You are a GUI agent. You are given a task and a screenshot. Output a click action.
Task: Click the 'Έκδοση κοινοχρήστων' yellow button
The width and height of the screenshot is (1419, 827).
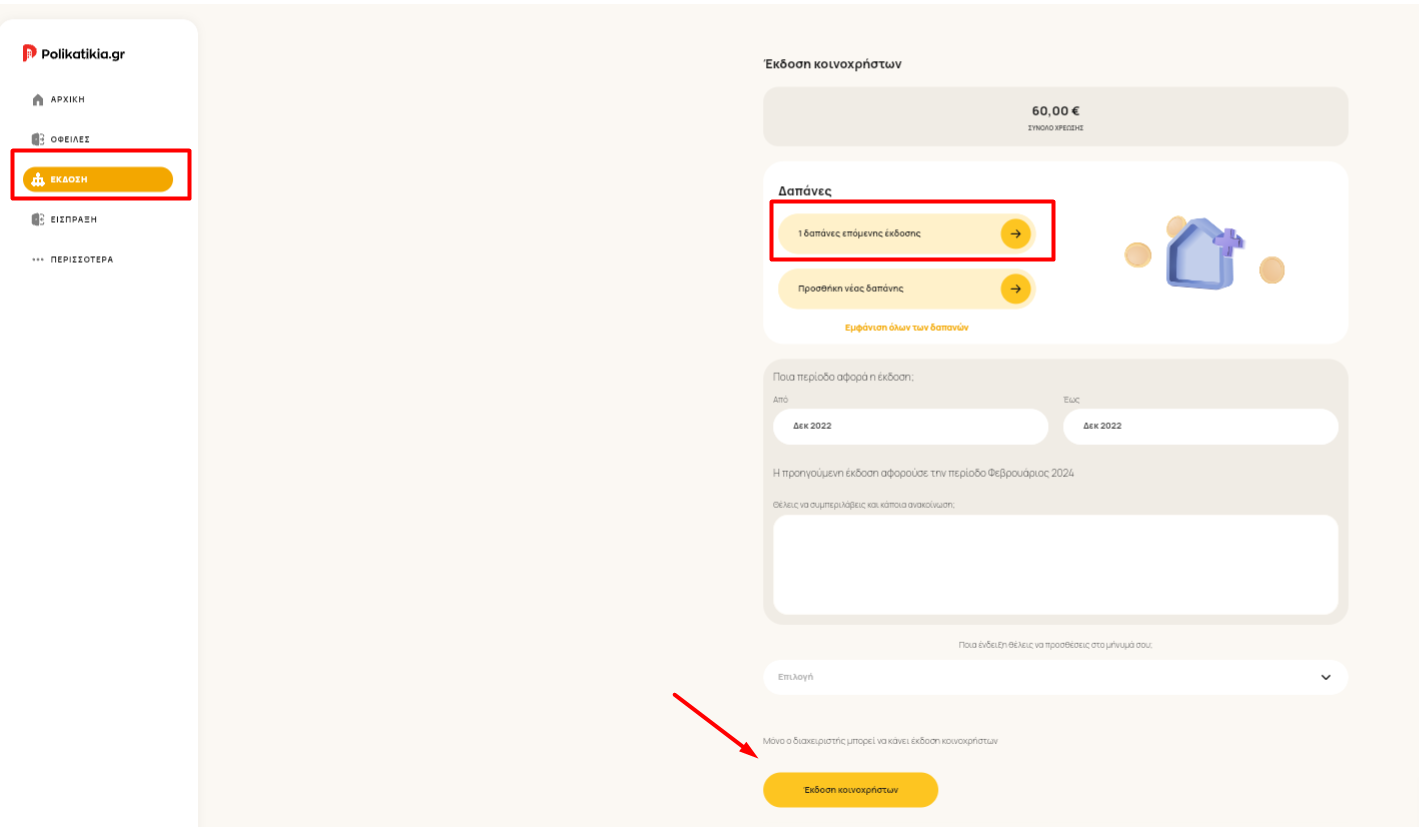click(851, 789)
